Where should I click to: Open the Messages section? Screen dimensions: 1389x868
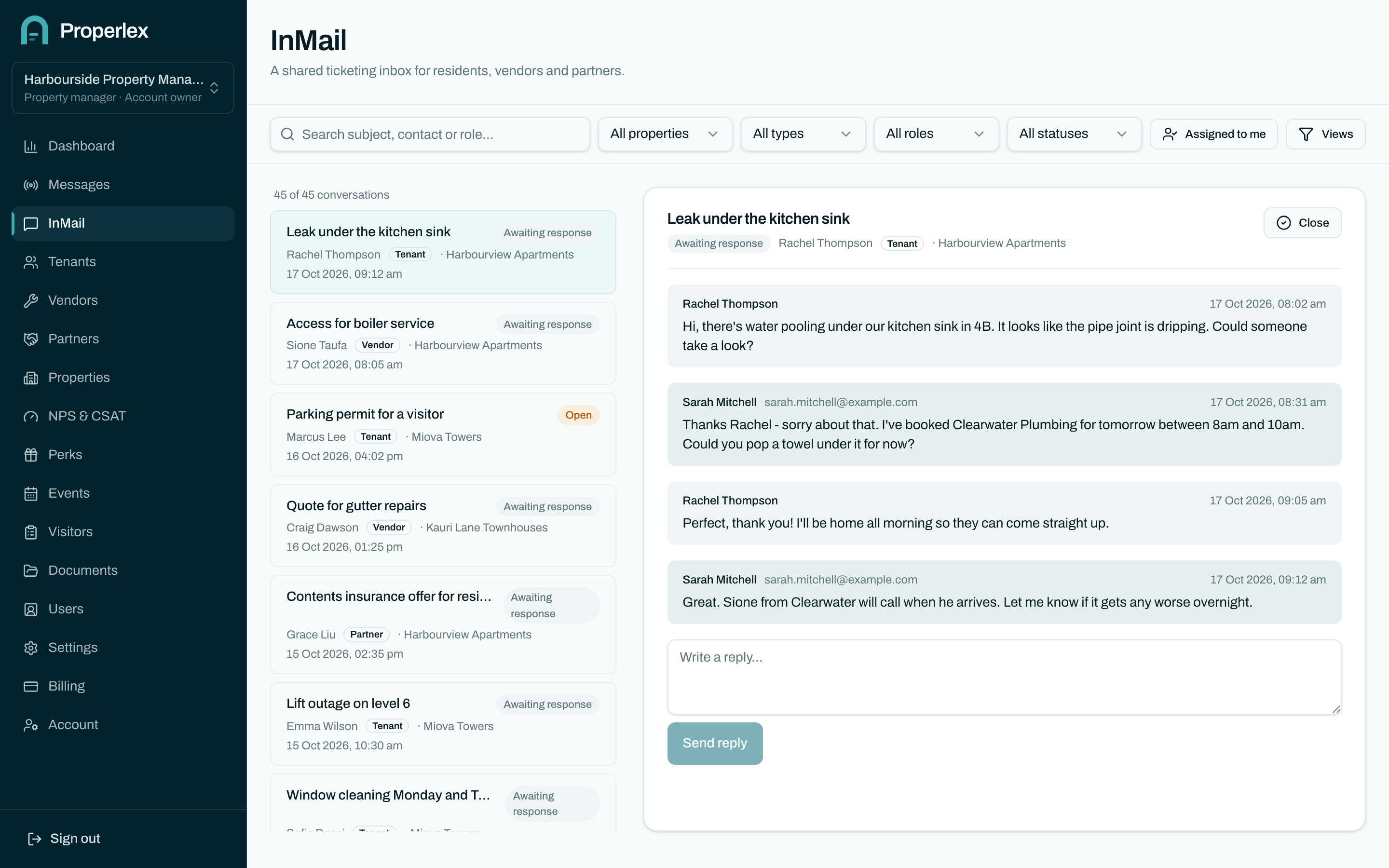123,185
